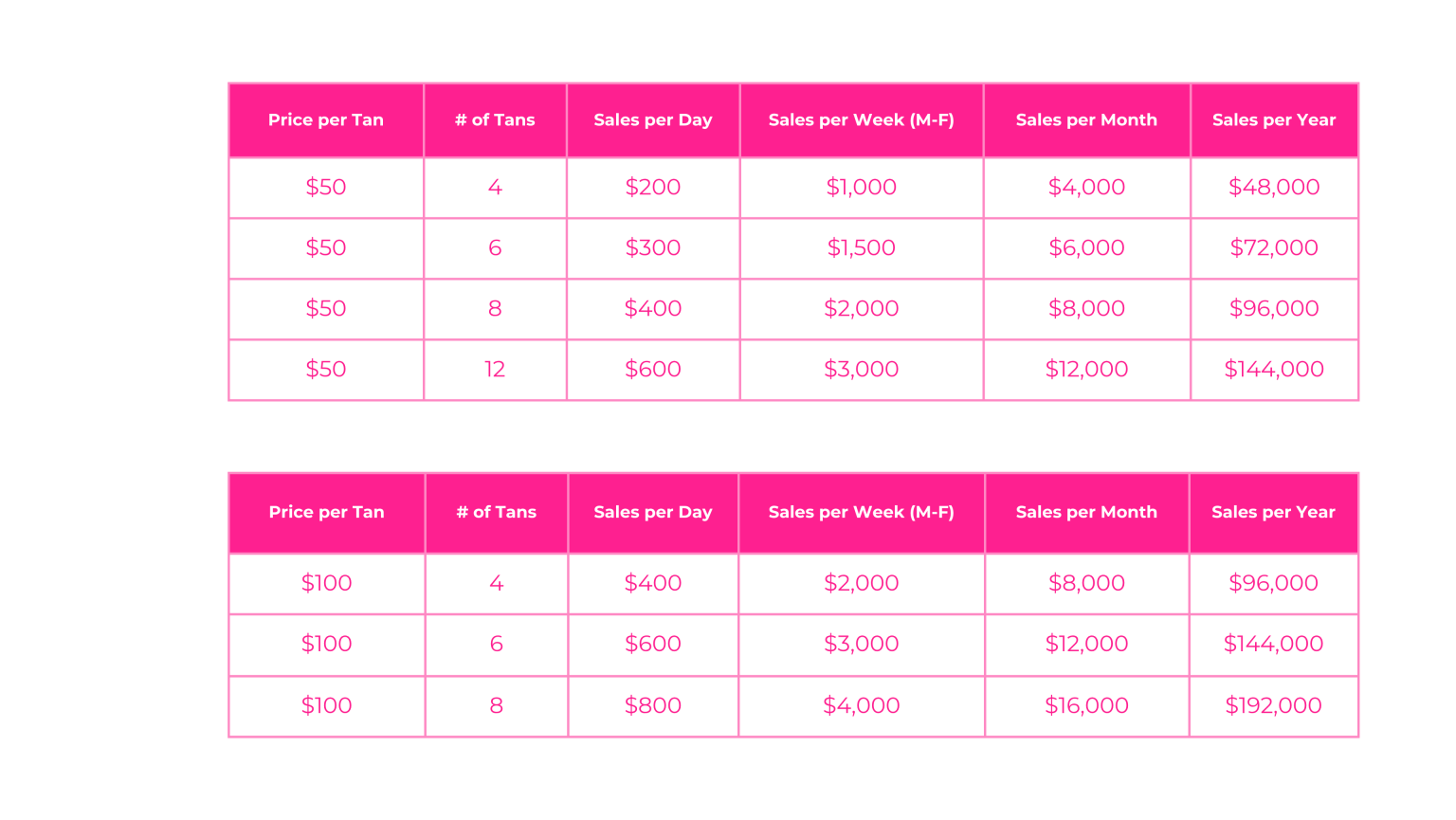The image size is (1456, 820).
Task: Select the $800 daily sales cell
Action: [653, 706]
